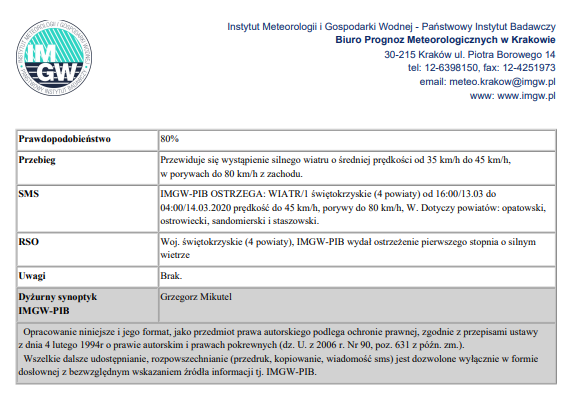Click the address 30-215 Kraków ul. Piotra Borowego 14
Viewport: 577px width, 418px height.
click(x=470, y=54)
